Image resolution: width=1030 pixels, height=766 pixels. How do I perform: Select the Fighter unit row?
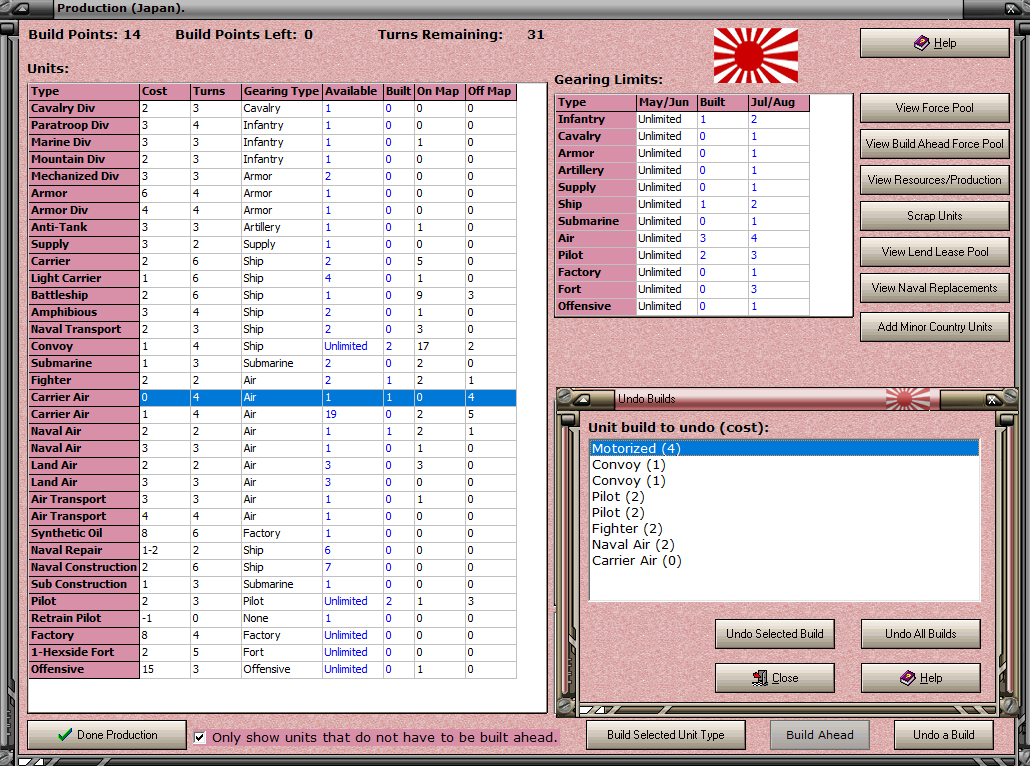tap(273, 380)
